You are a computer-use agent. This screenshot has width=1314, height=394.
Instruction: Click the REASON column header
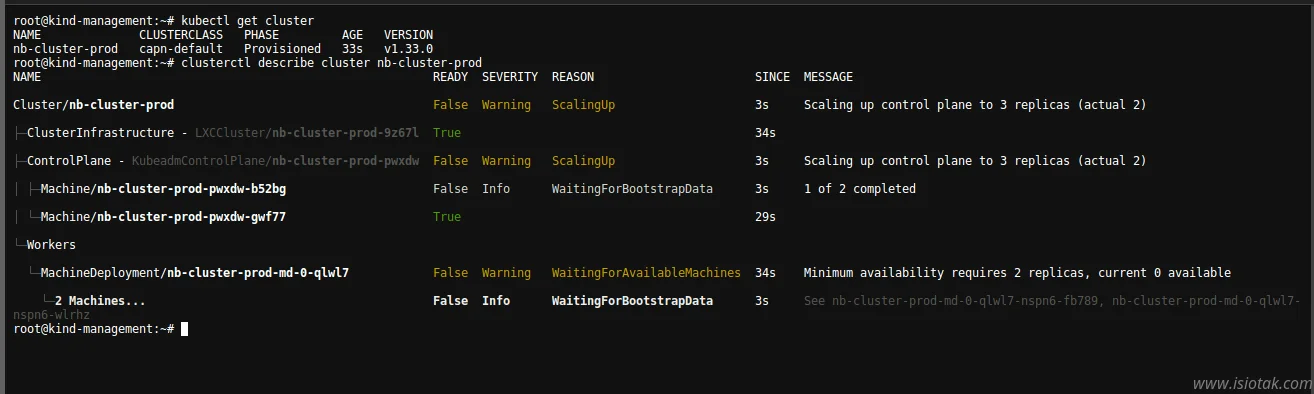(572, 76)
